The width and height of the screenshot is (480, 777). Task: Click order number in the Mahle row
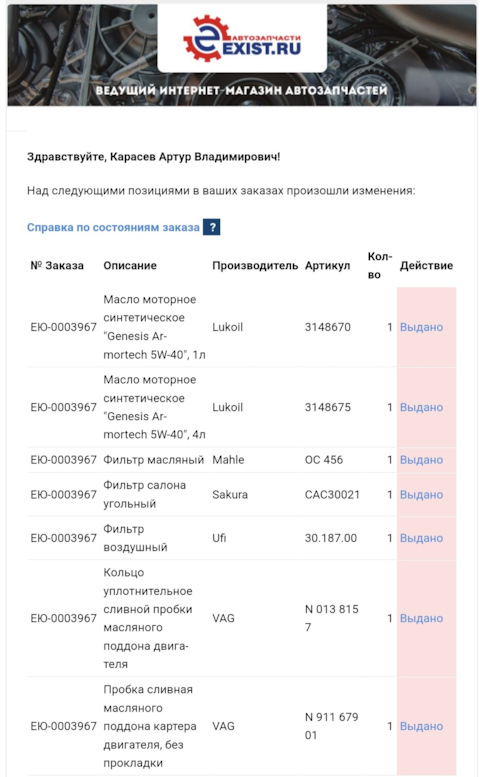[63, 460]
